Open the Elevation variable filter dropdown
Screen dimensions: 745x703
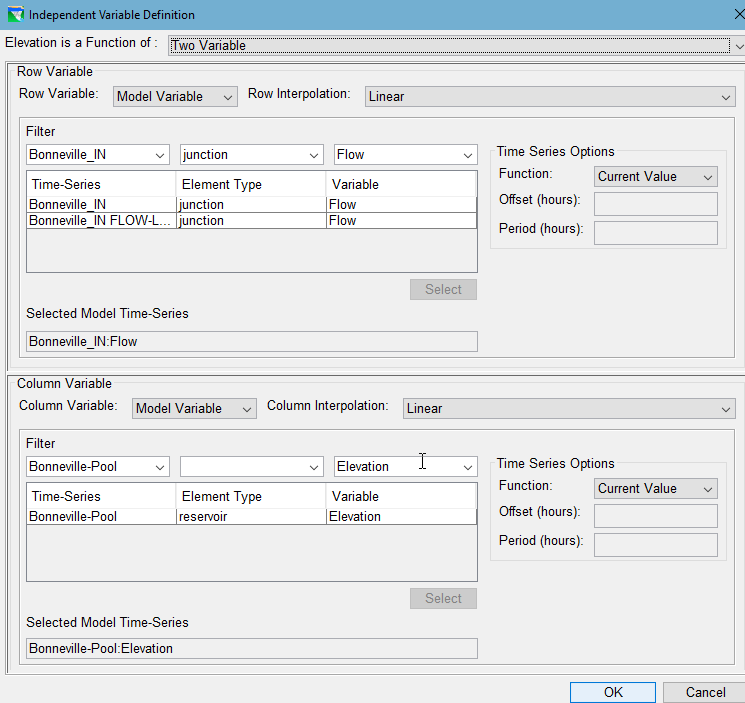click(405, 467)
